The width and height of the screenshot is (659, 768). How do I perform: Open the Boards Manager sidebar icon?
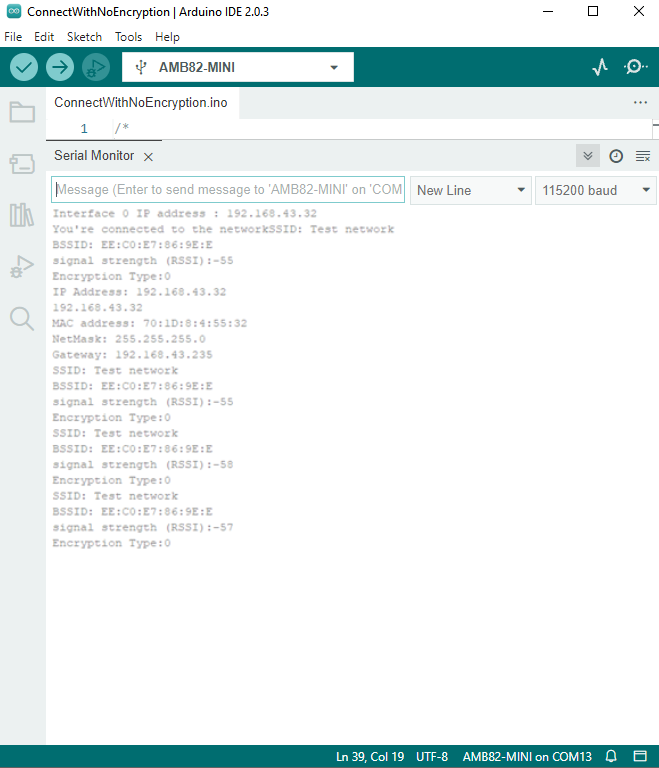click(22, 163)
